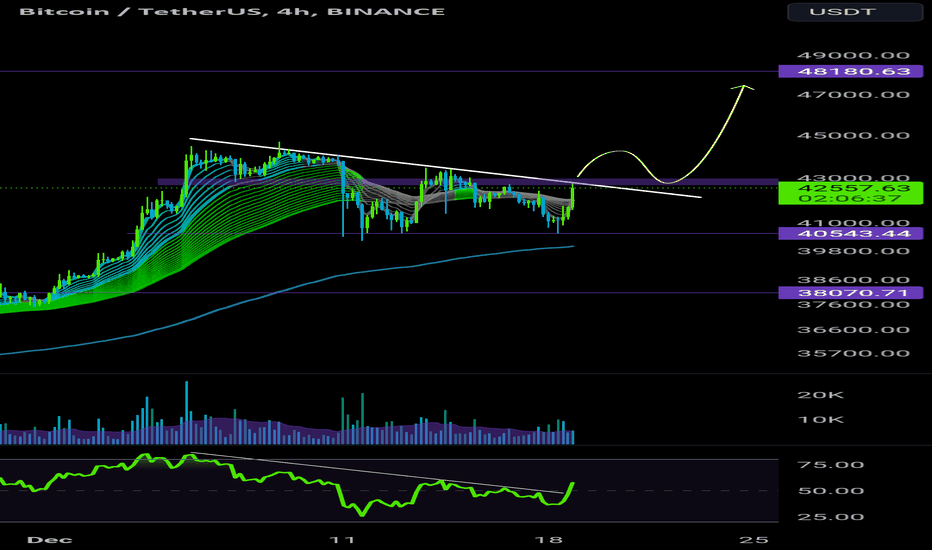Click the USDT currency button
Viewport: 932px width, 550px height.
855,12
